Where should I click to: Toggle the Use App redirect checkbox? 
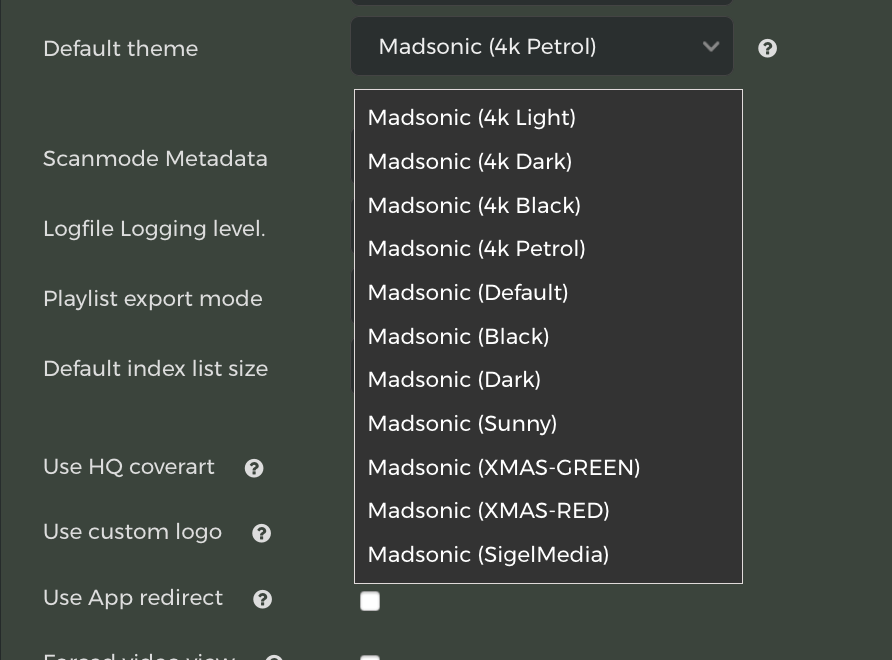coord(370,601)
